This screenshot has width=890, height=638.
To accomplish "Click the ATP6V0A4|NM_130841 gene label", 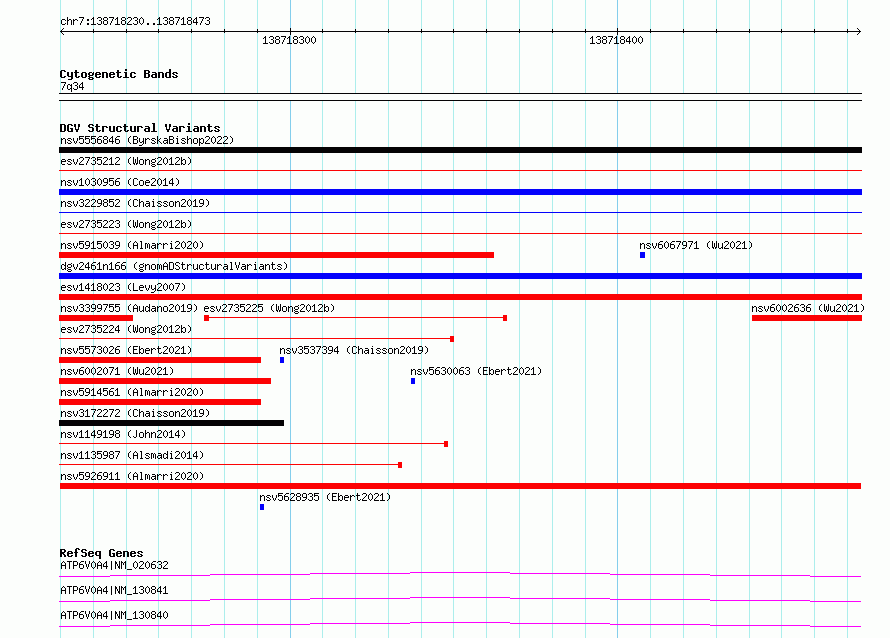I will (x=114, y=590).
